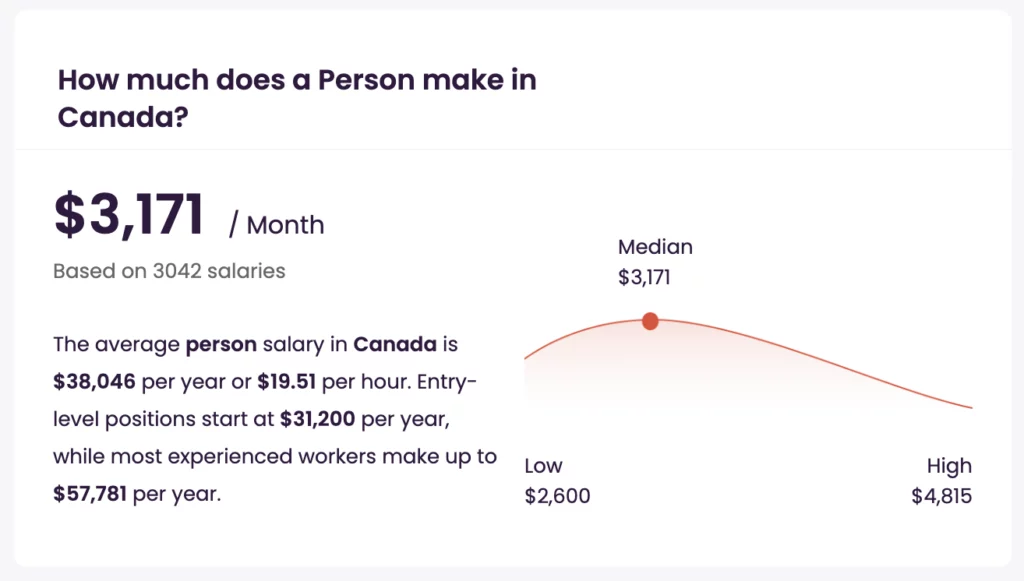The image size is (1024, 581).
Task: Click the $4,815 high salary value
Action: [x=942, y=496]
